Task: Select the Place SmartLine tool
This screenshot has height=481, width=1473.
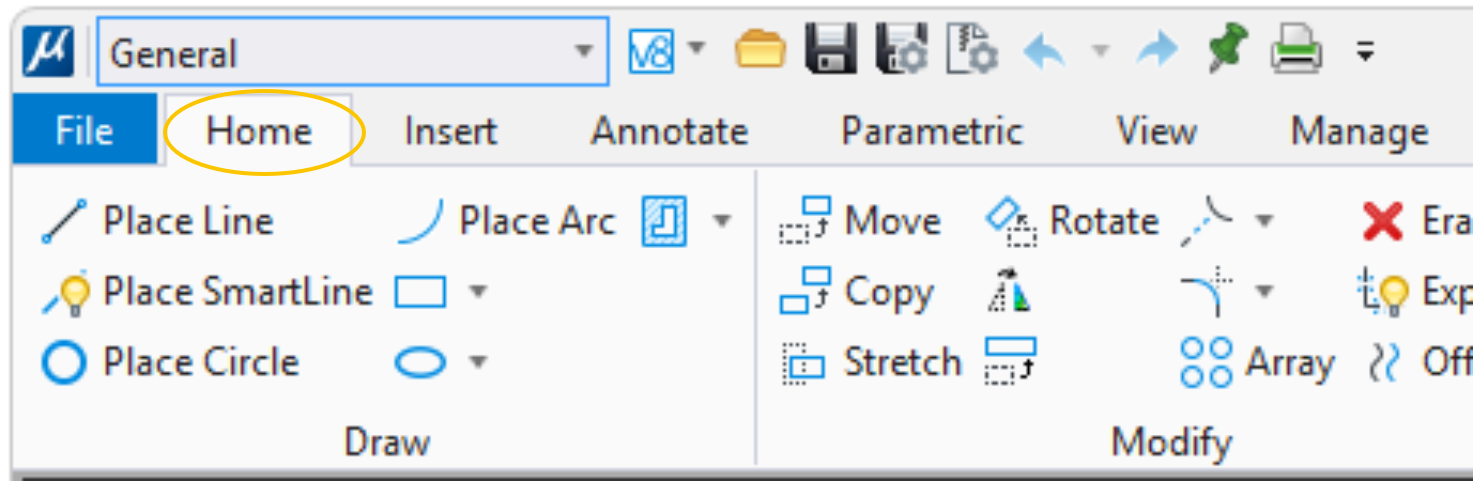Action: point(207,292)
